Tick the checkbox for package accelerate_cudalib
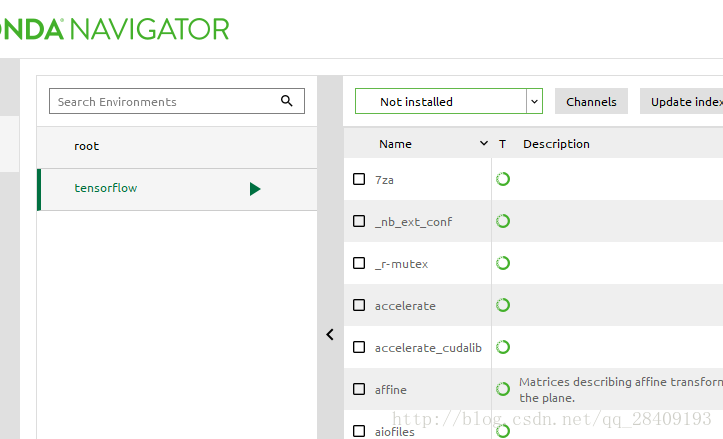The width and height of the screenshot is (723, 439). [359, 347]
